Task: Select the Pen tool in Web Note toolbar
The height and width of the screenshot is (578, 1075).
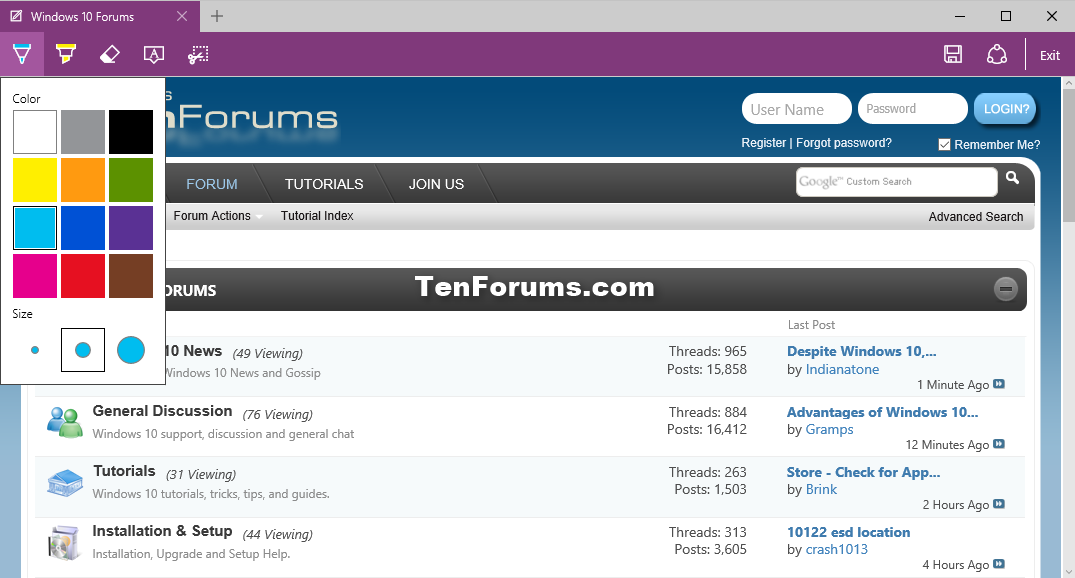Action: [22, 54]
